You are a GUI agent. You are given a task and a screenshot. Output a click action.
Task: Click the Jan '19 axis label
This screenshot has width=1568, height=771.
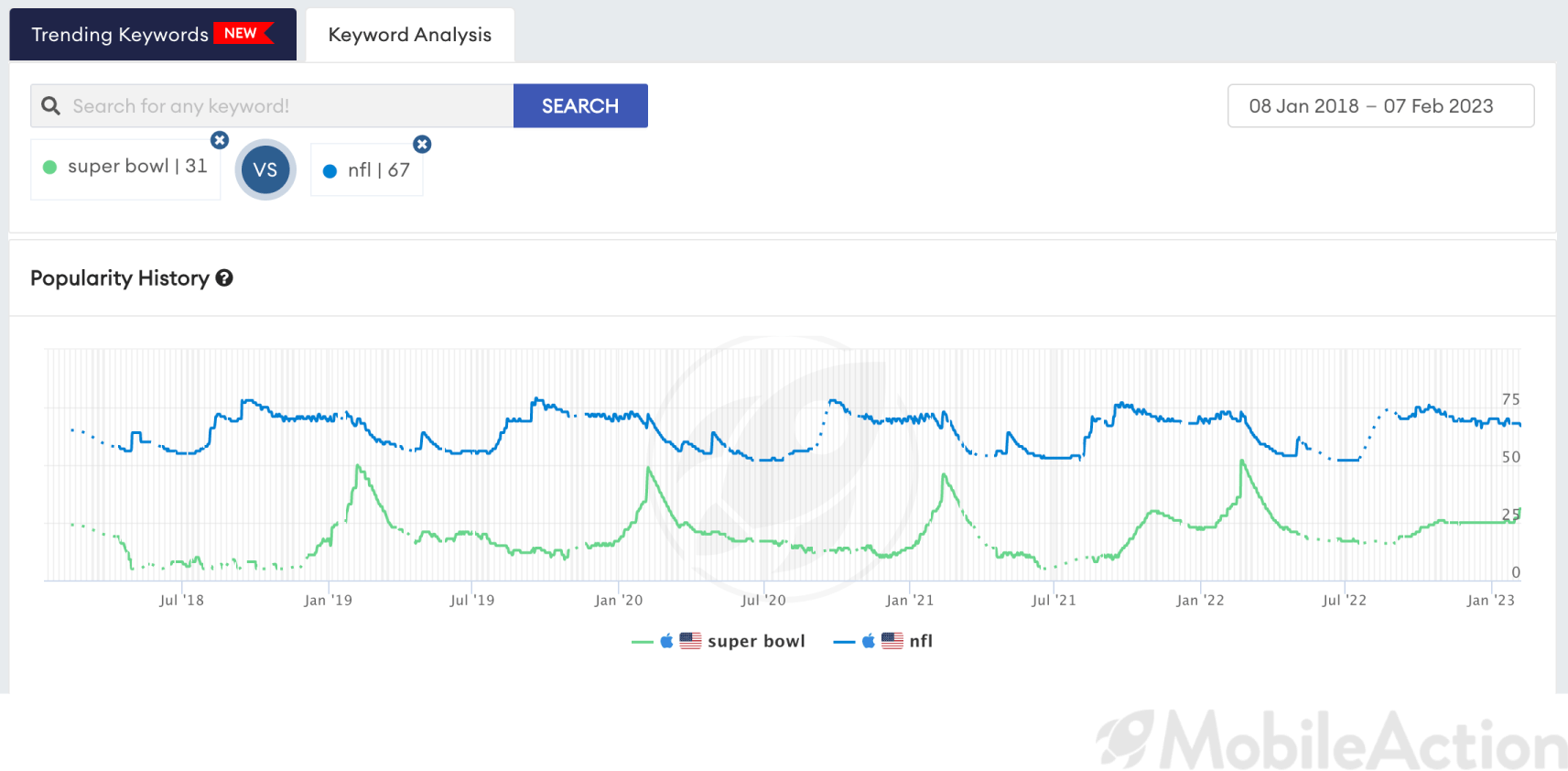click(x=328, y=601)
